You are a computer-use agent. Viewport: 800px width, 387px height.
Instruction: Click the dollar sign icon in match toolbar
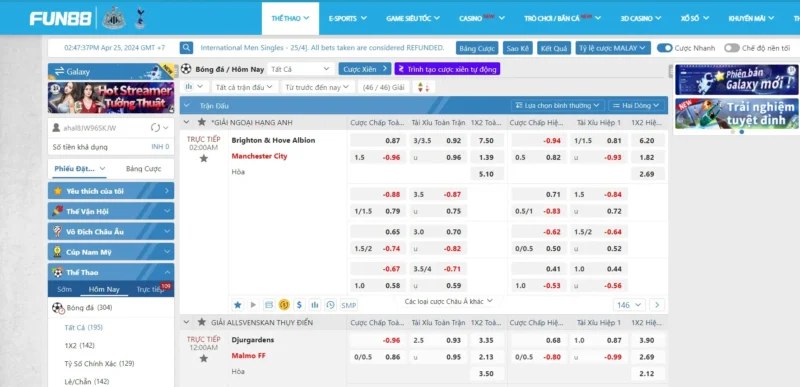299,305
